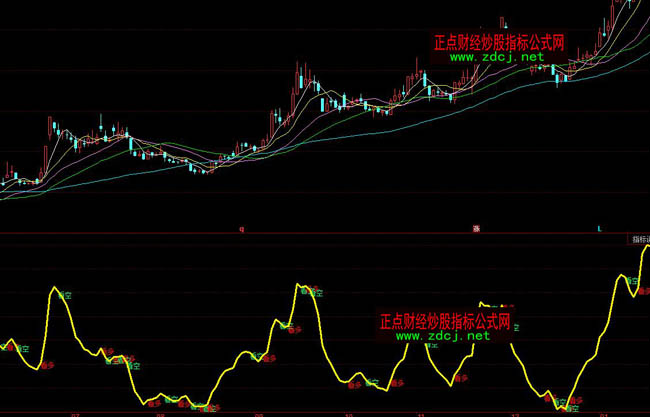
Task: Click the leftmost green 做空 signal label
Action: (x=19, y=349)
